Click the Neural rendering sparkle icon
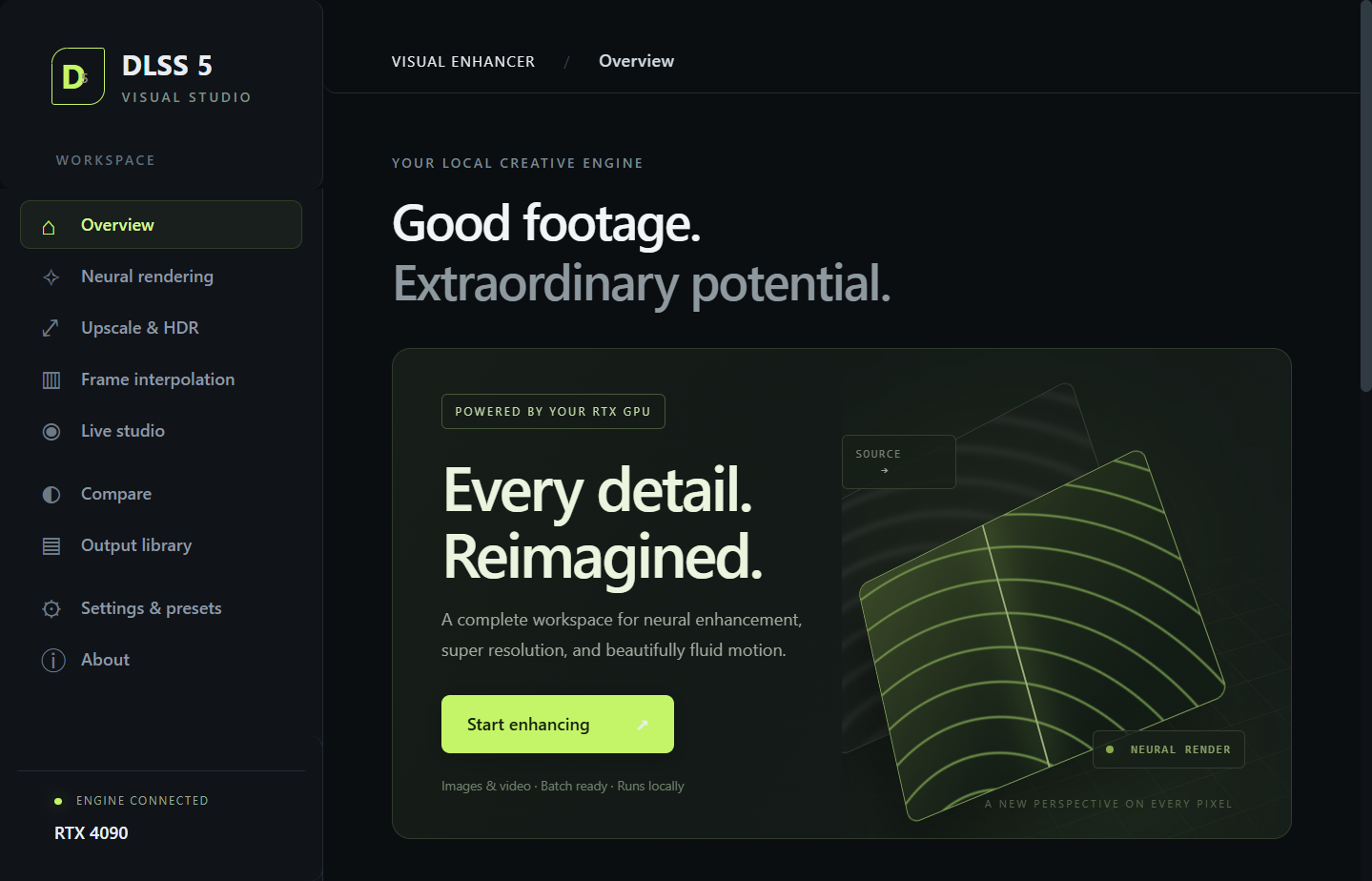The image size is (1372, 881). click(x=51, y=277)
